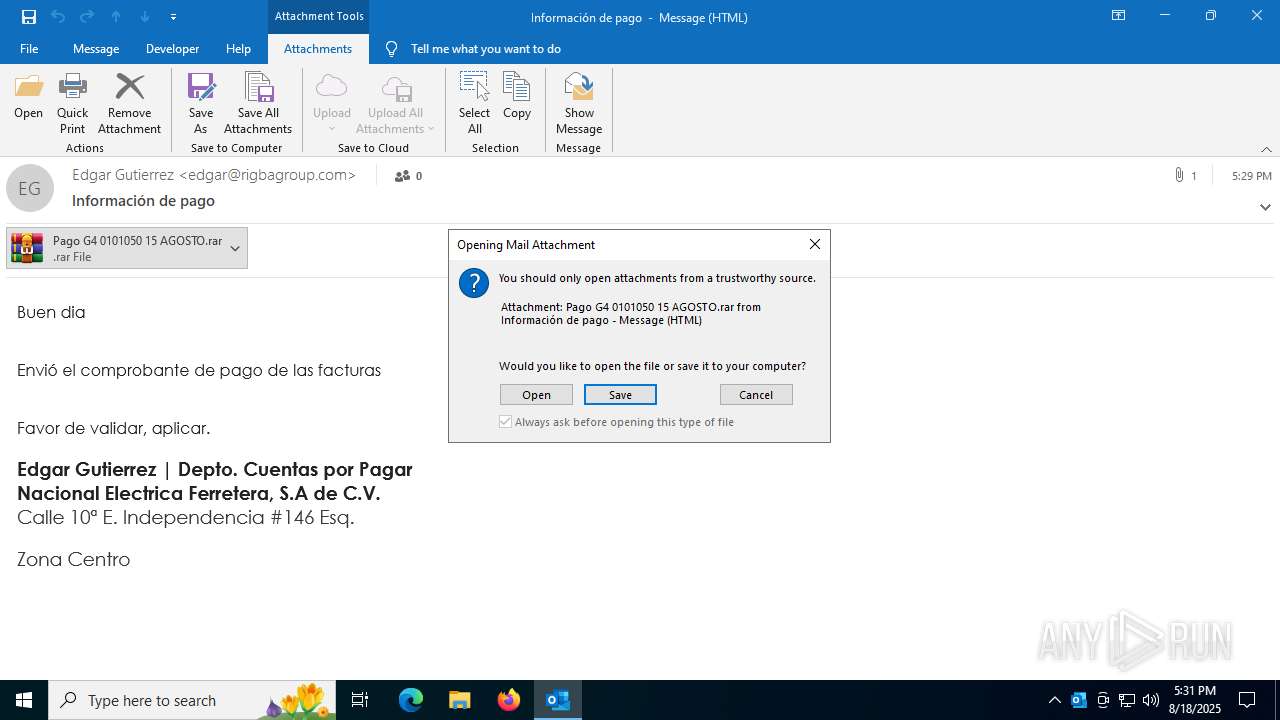
Task: Open the Windows Start menu
Action: [x=24, y=700]
